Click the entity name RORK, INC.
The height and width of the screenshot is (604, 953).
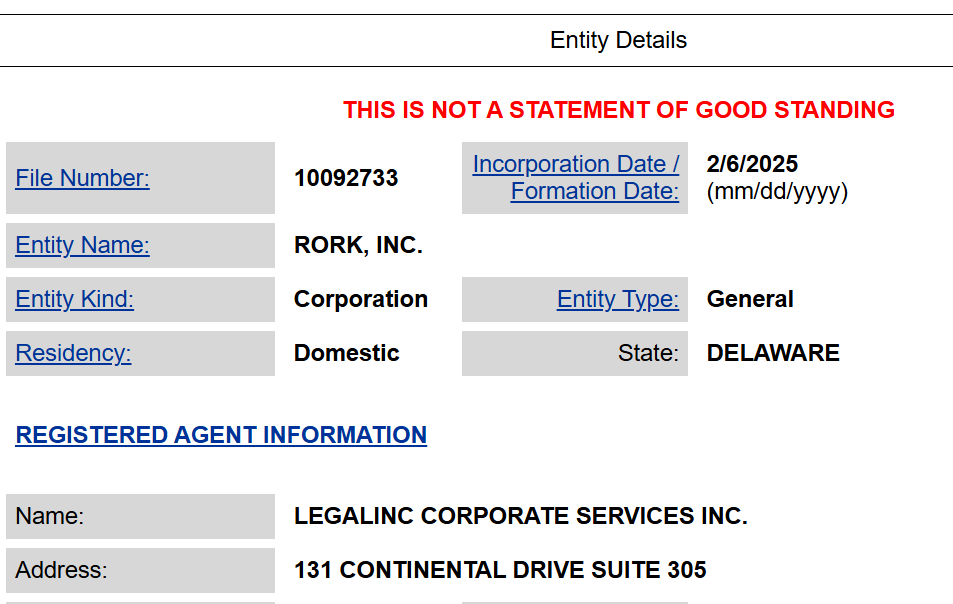[358, 245]
